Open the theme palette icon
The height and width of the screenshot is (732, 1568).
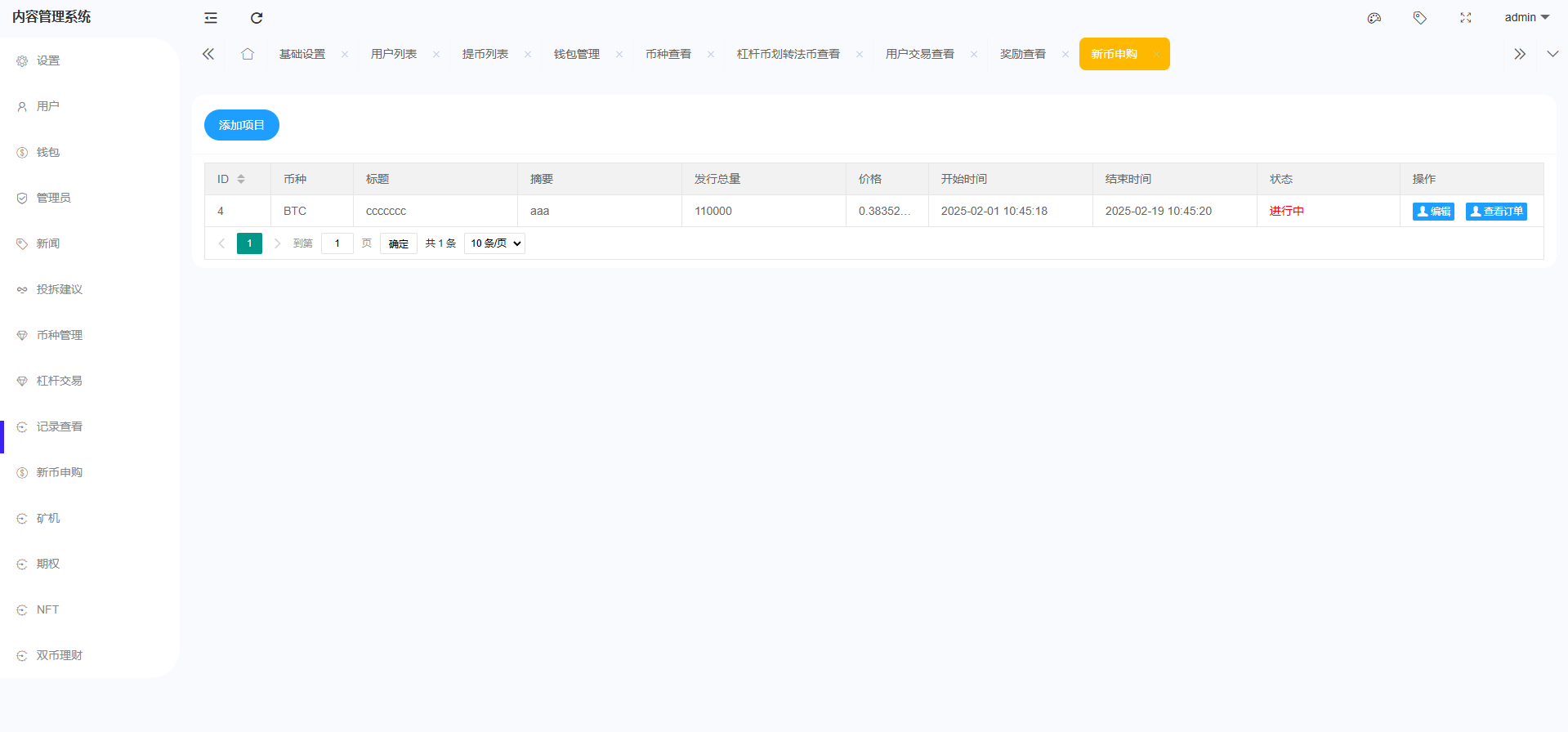[x=1374, y=18]
